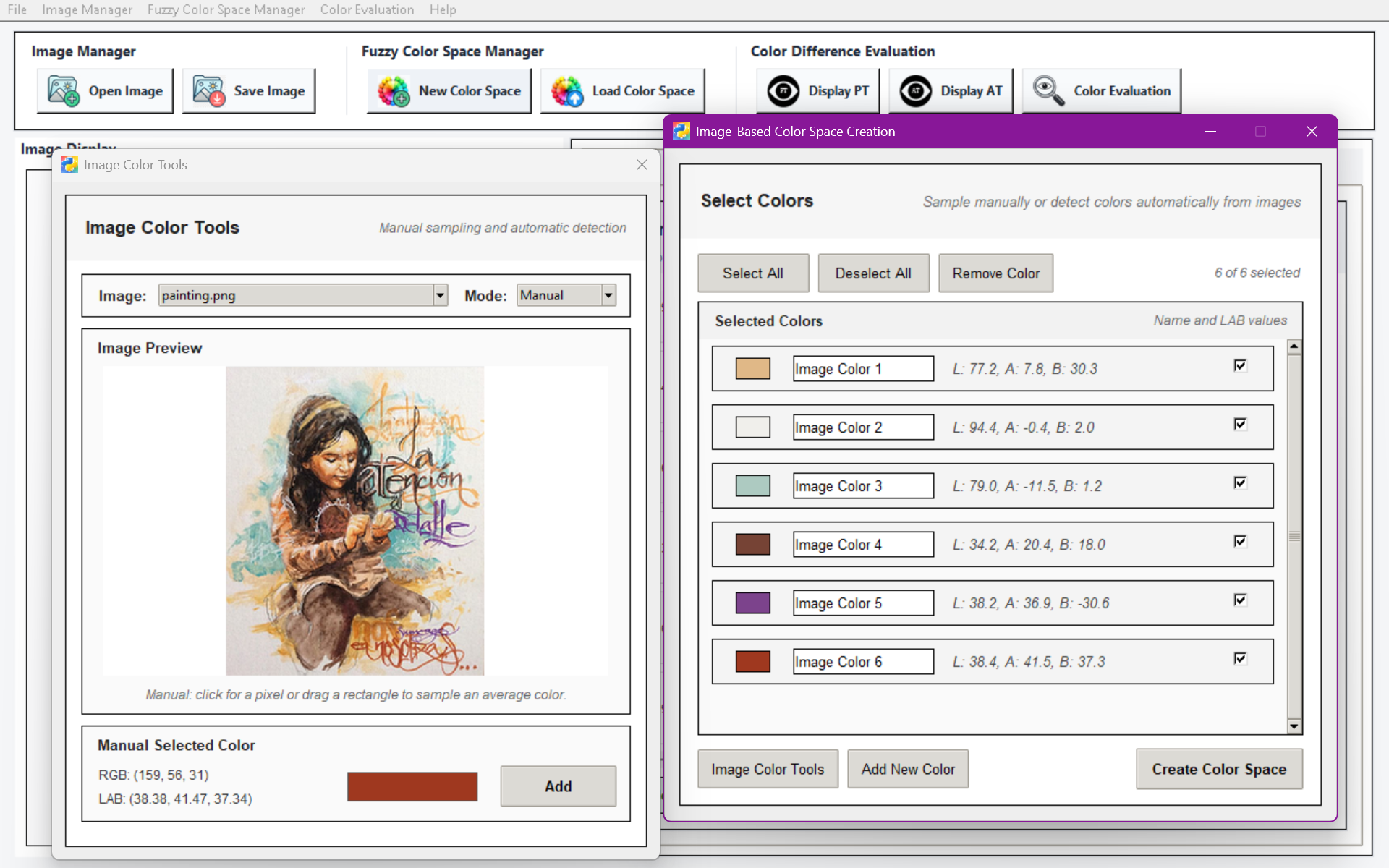This screenshot has width=1389, height=868.
Task: Click the Remove Color button
Action: (995, 273)
